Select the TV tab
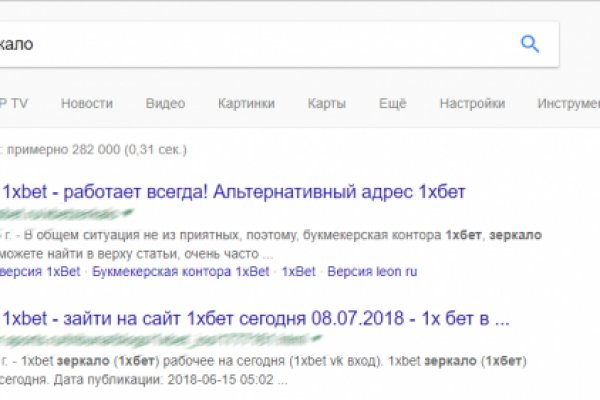Viewport: 600px width, 400px height. coord(18,103)
